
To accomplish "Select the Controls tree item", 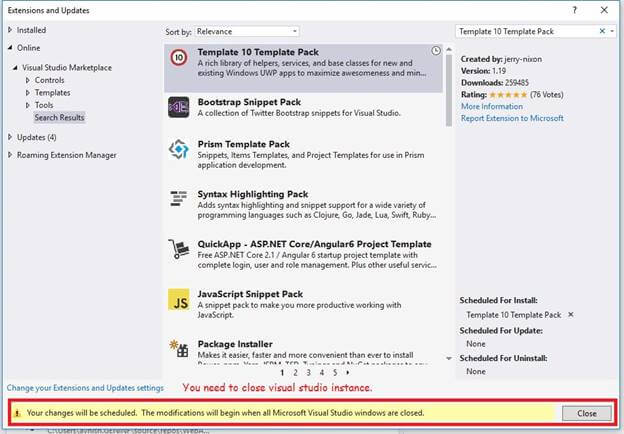I will [49, 80].
